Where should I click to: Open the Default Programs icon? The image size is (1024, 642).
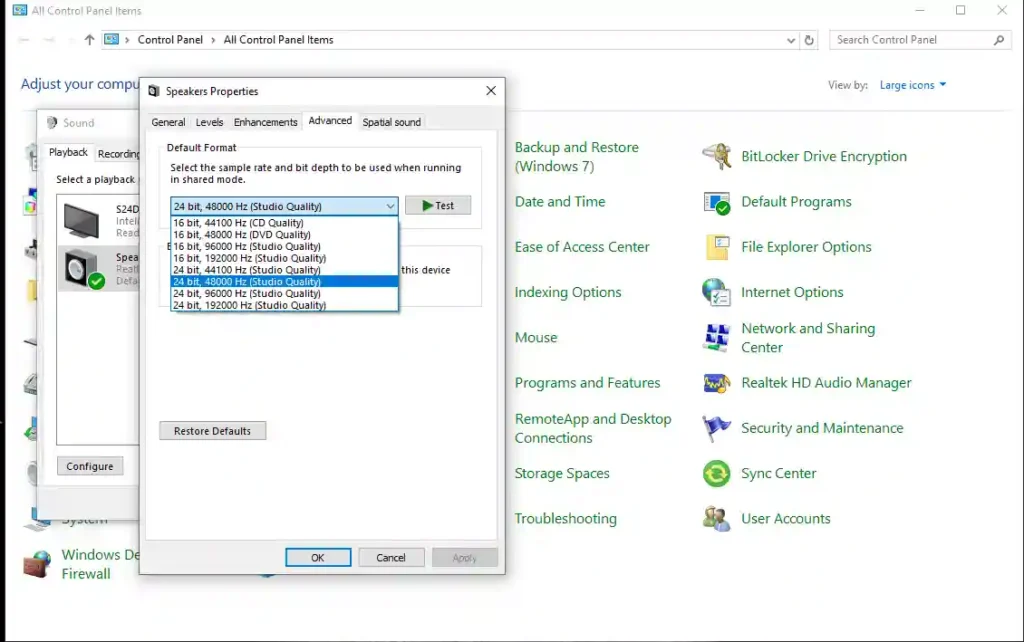[x=716, y=202]
